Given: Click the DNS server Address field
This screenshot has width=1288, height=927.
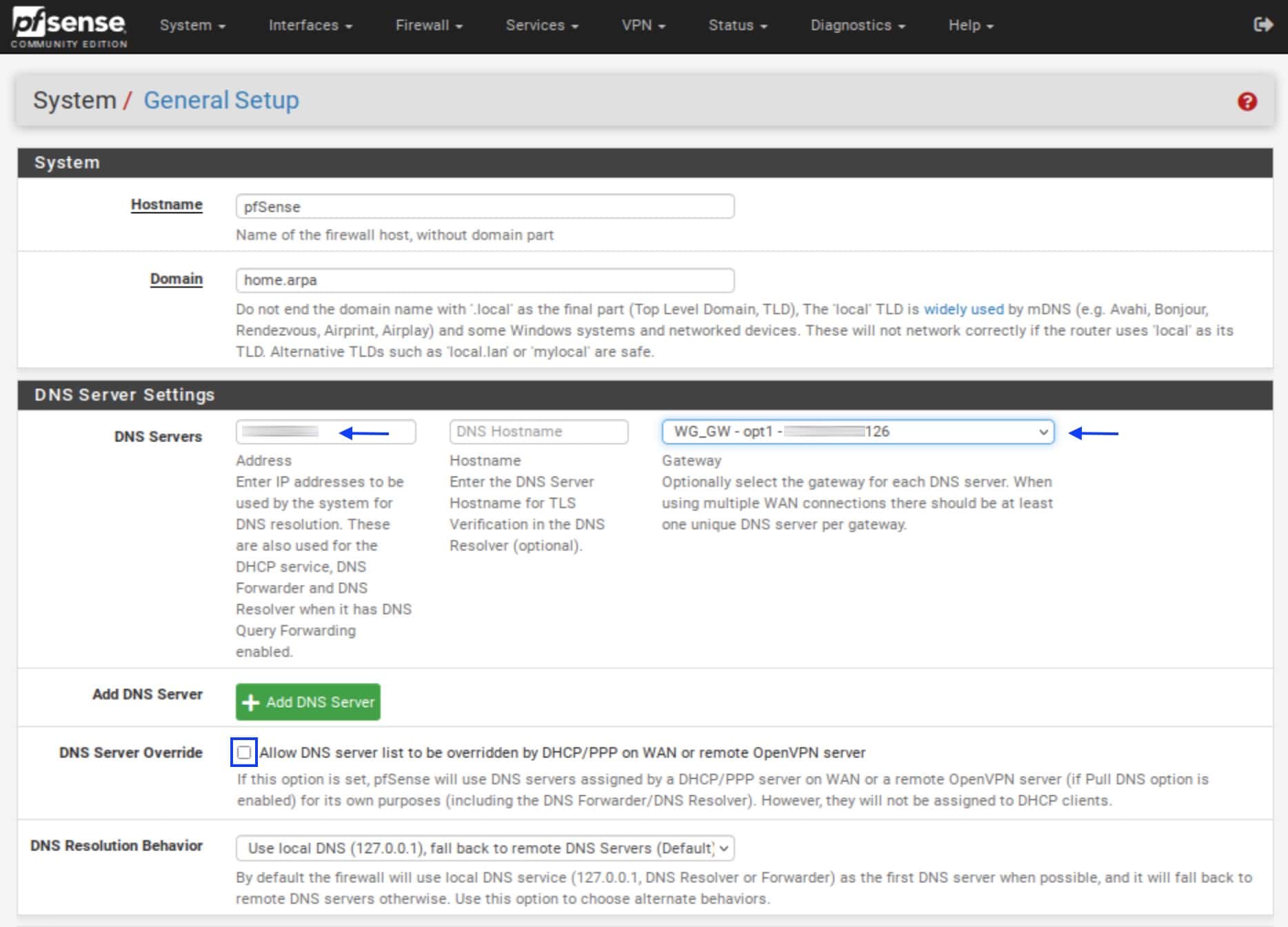Looking at the screenshot, I should click(325, 432).
